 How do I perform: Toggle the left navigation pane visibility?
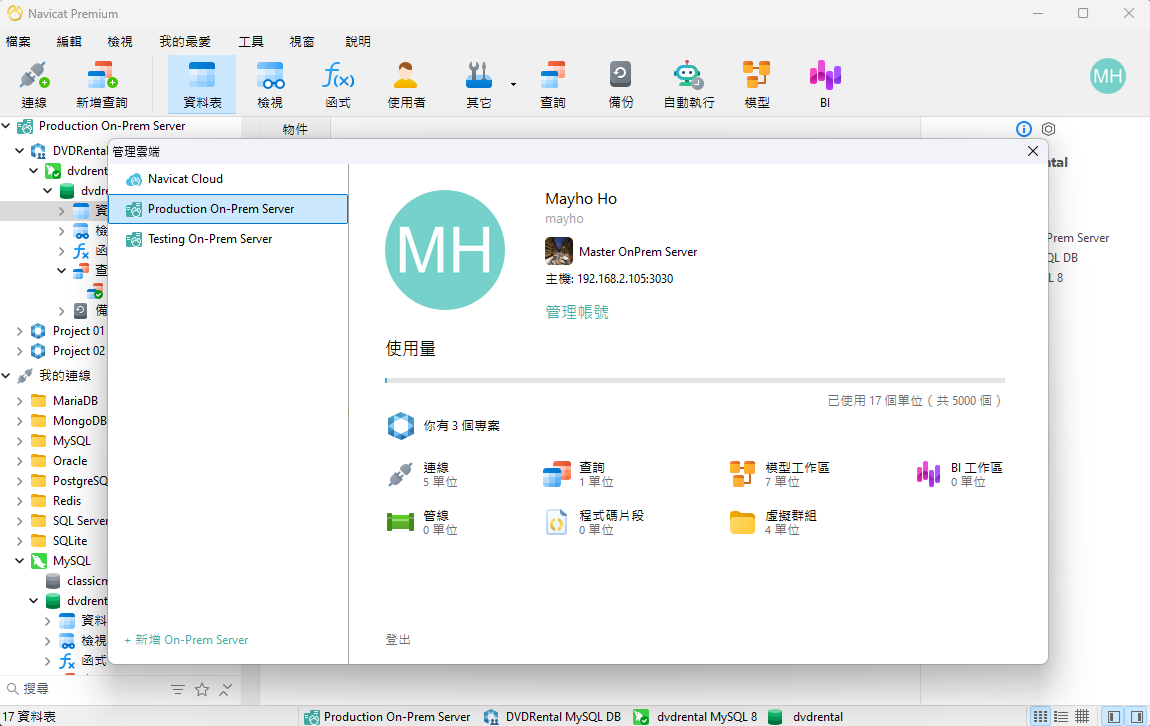pos(1112,715)
